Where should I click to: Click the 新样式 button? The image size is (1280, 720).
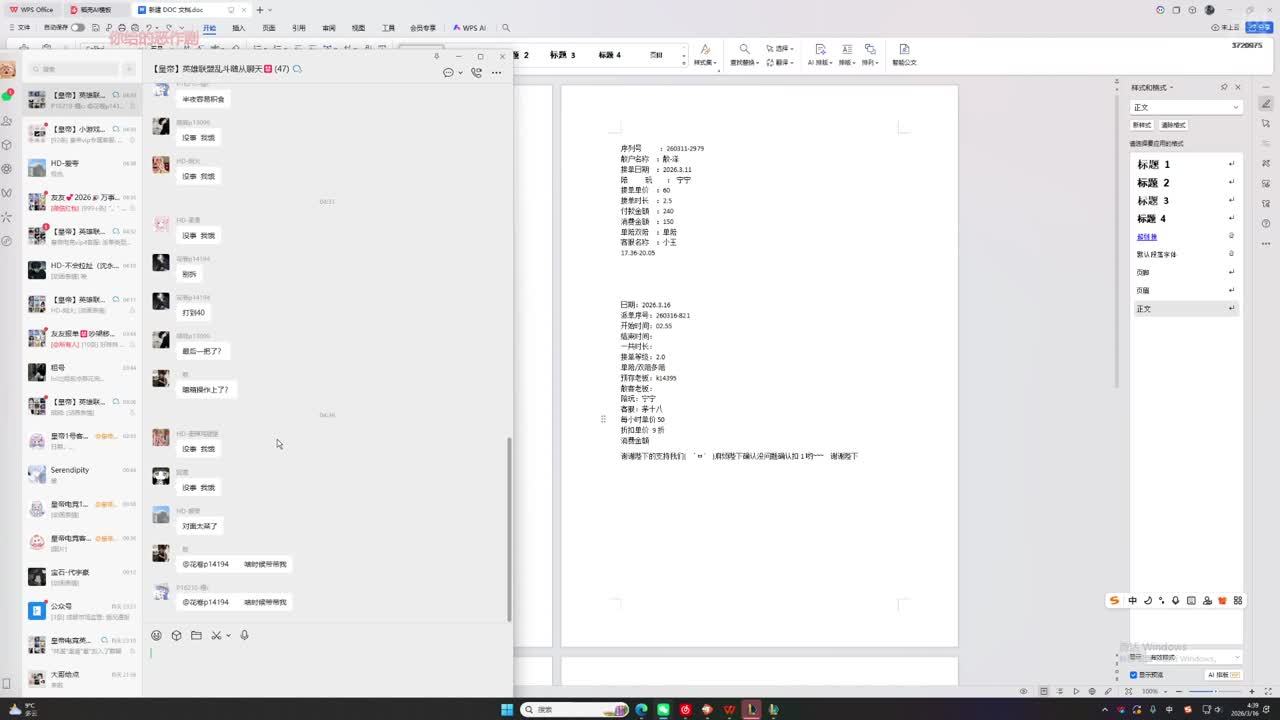[x=1141, y=125]
